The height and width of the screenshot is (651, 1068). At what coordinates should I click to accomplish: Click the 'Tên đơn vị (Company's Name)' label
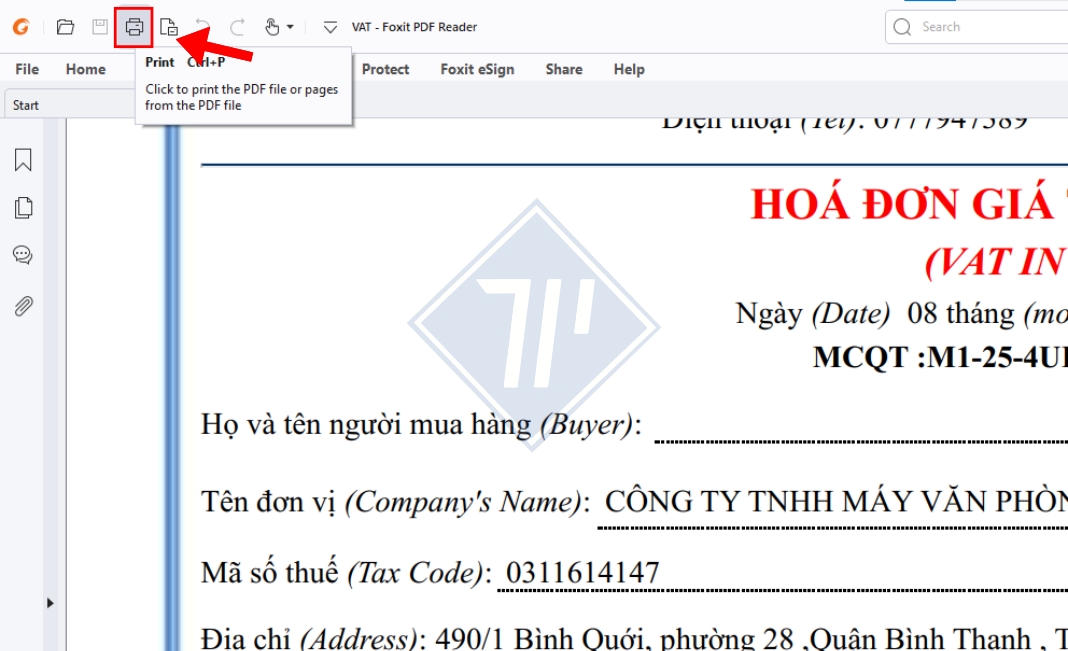point(396,503)
